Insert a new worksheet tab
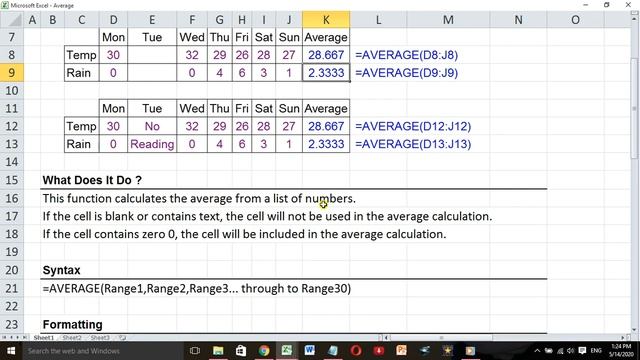 pyautogui.click(x=122, y=338)
